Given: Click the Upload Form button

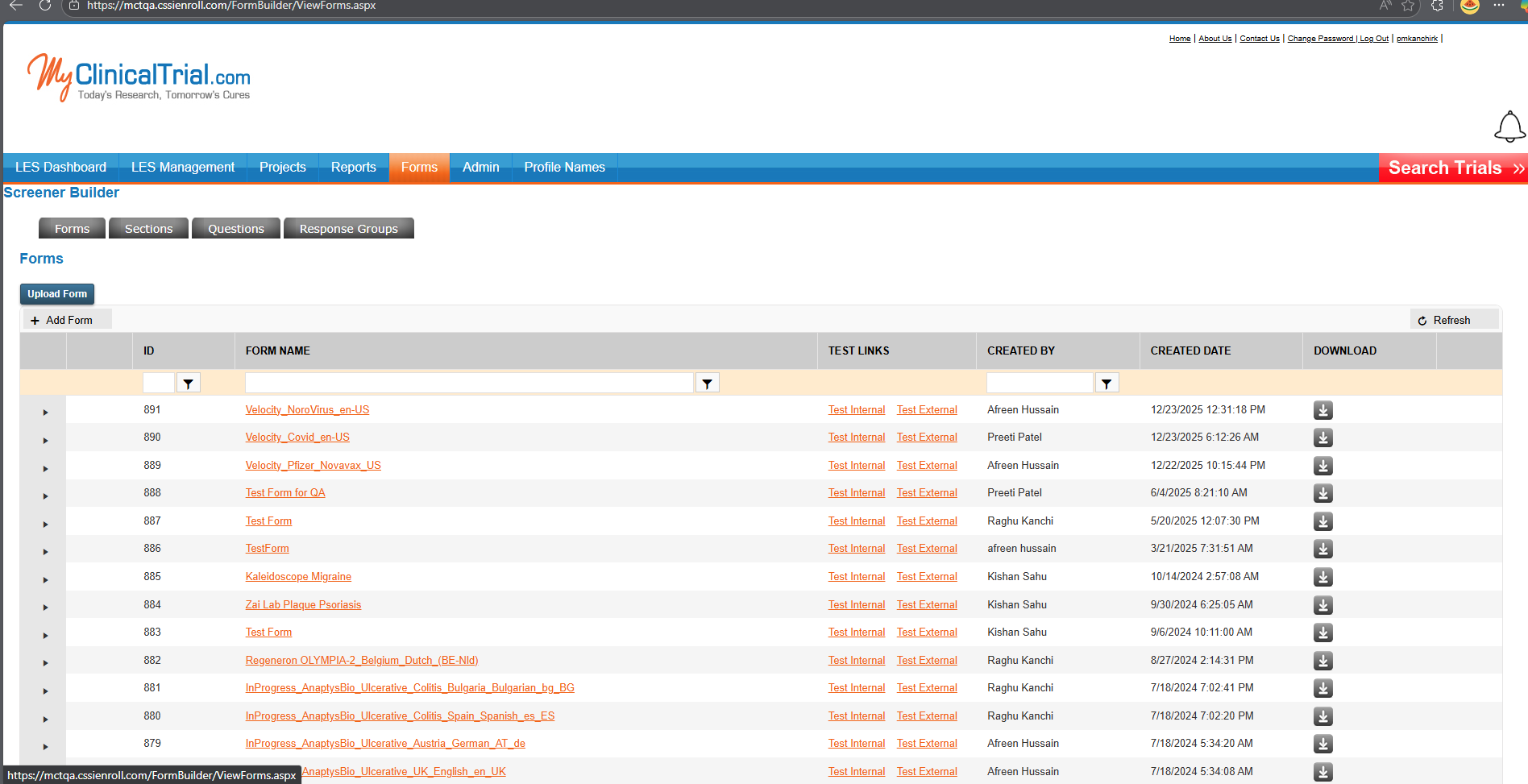Looking at the screenshot, I should [x=57, y=294].
